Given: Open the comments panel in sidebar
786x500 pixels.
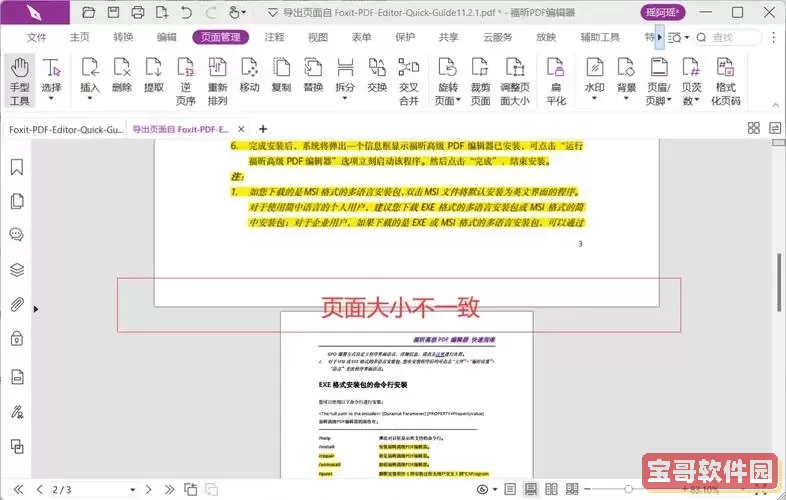Looking at the screenshot, I should click(17, 235).
